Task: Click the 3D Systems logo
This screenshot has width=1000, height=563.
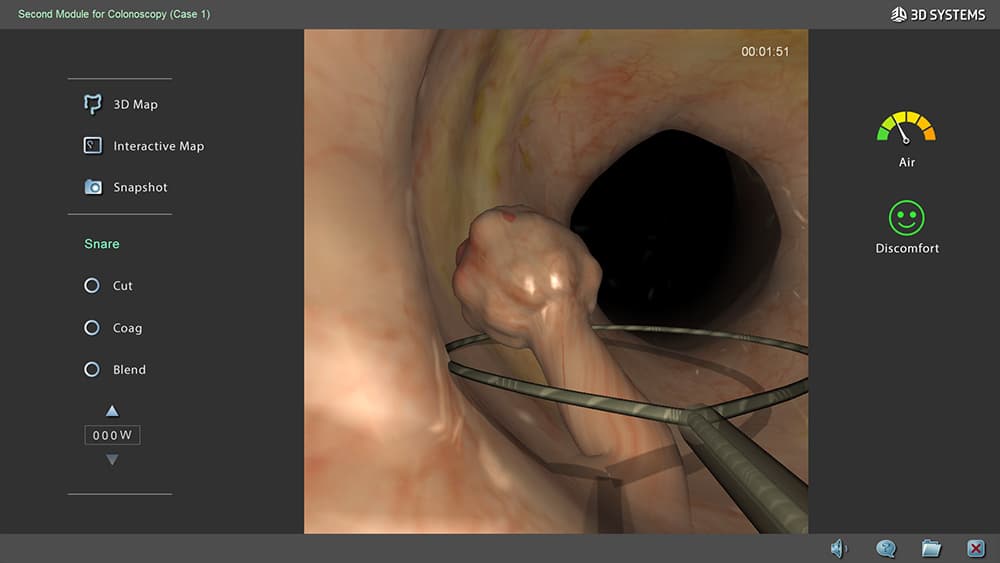Action: pos(938,14)
